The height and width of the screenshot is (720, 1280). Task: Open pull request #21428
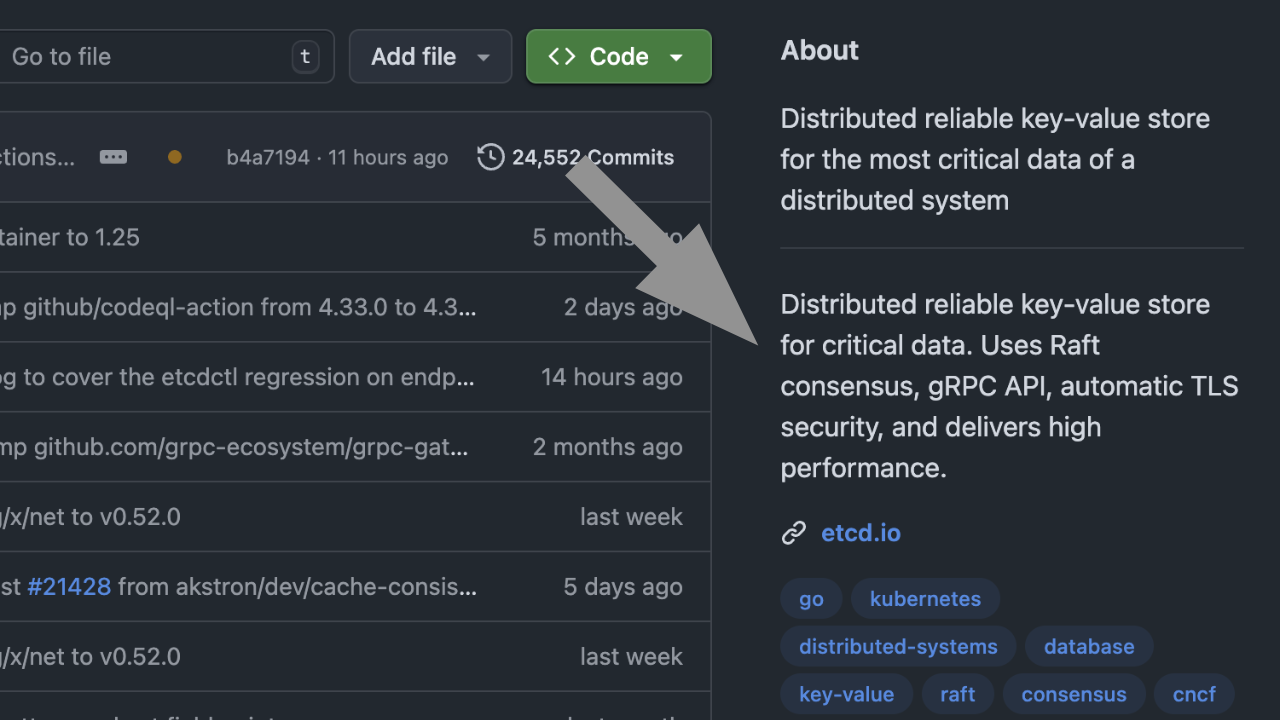(69, 587)
